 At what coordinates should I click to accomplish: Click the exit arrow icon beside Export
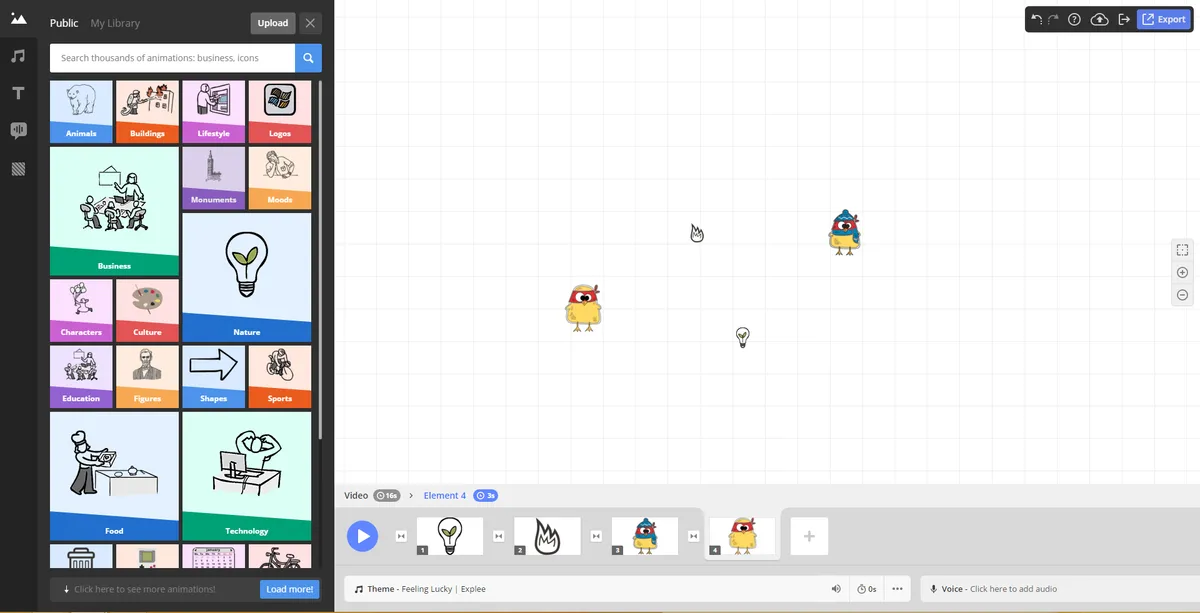tap(1124, 19)
